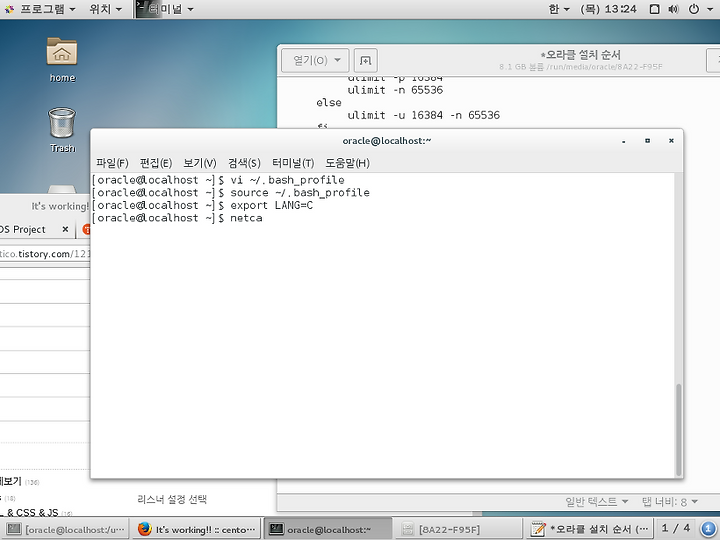Image resolution: width=720 pixels, height=540 pixels.
Task: Open the 터미널 app menu in top bar
Action: [x=165, y=9]
